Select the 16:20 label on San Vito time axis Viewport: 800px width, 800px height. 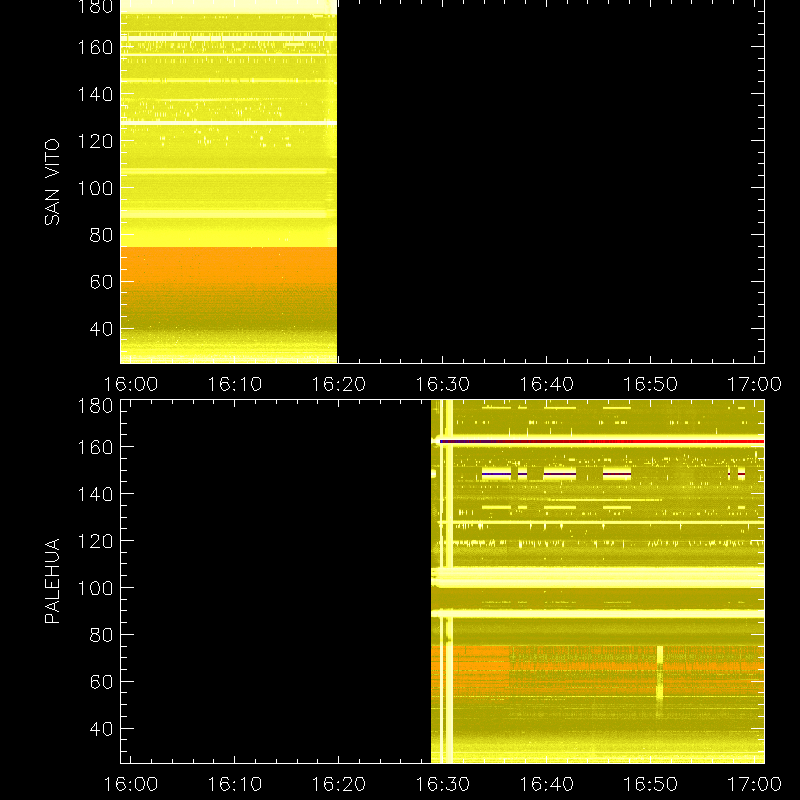click(339, 384)
